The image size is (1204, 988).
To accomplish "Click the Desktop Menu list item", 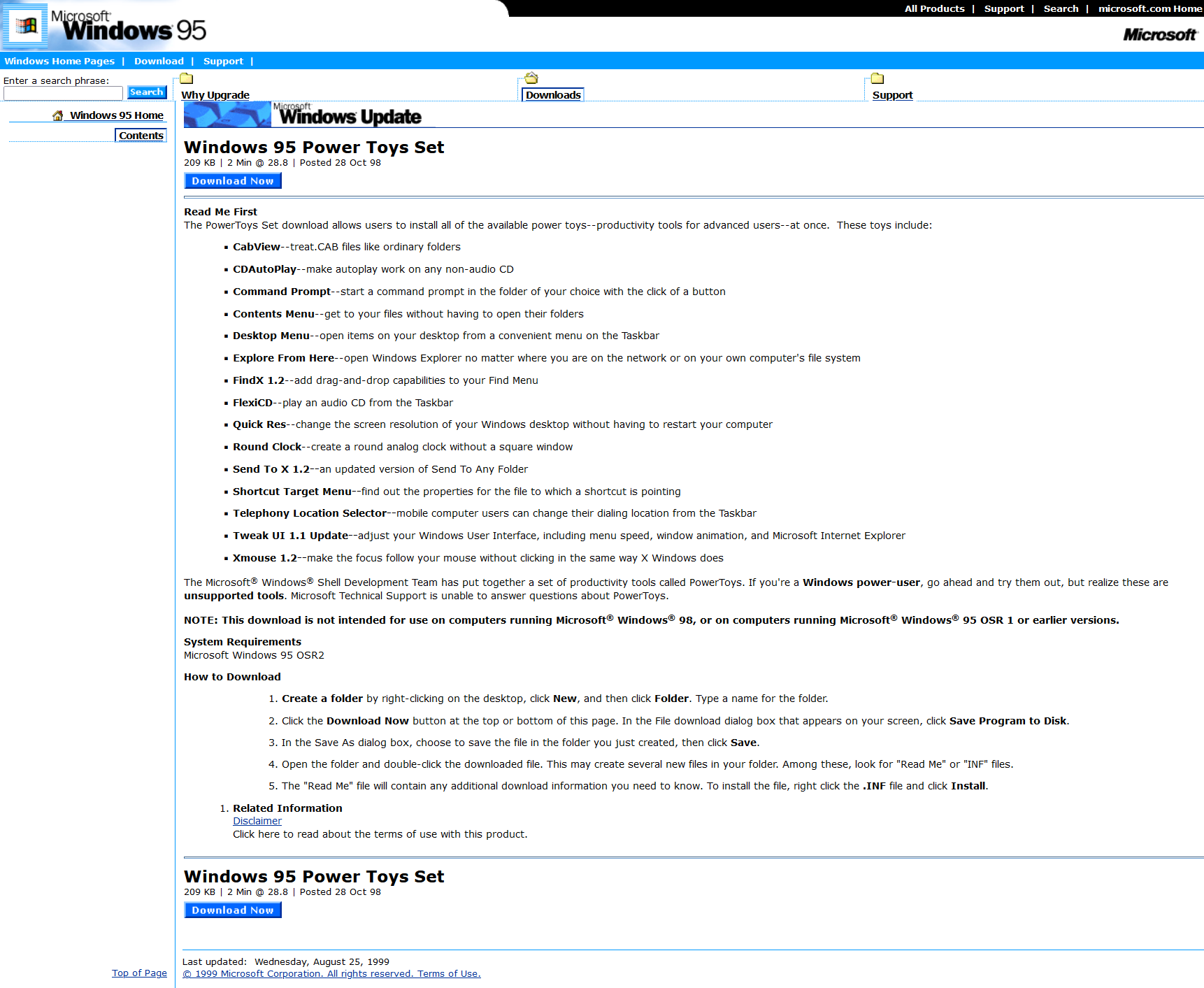I will [x=446, y=336].
